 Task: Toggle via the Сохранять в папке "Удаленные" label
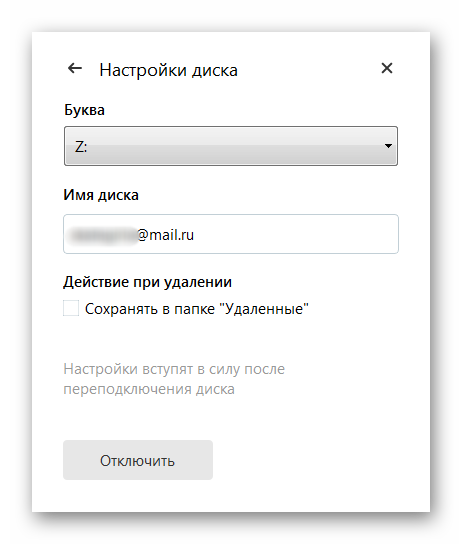coord(197,308)
